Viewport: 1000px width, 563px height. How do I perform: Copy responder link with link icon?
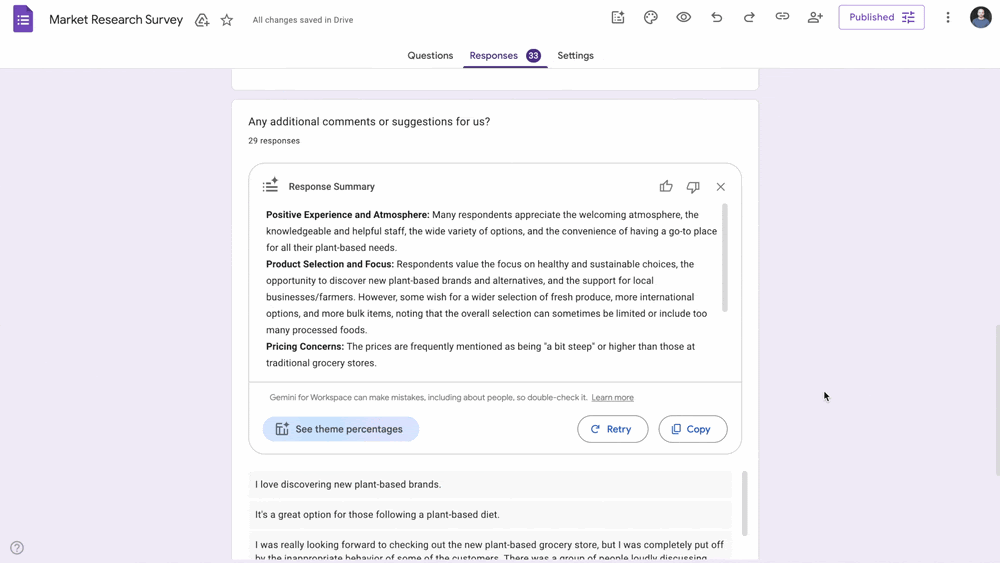(x=782, y=17)
